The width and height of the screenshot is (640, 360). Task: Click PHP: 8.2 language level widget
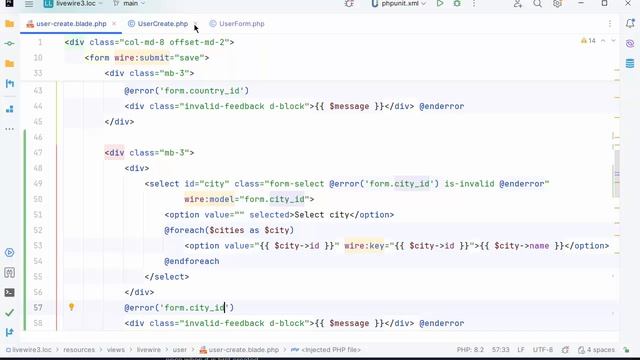click(x=470, y=350)
